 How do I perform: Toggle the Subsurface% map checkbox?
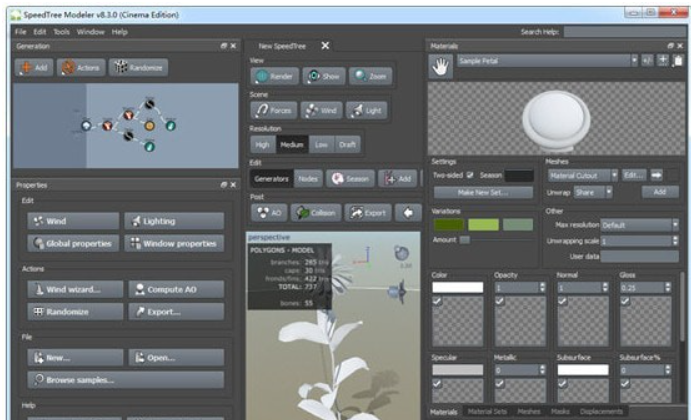624,384
